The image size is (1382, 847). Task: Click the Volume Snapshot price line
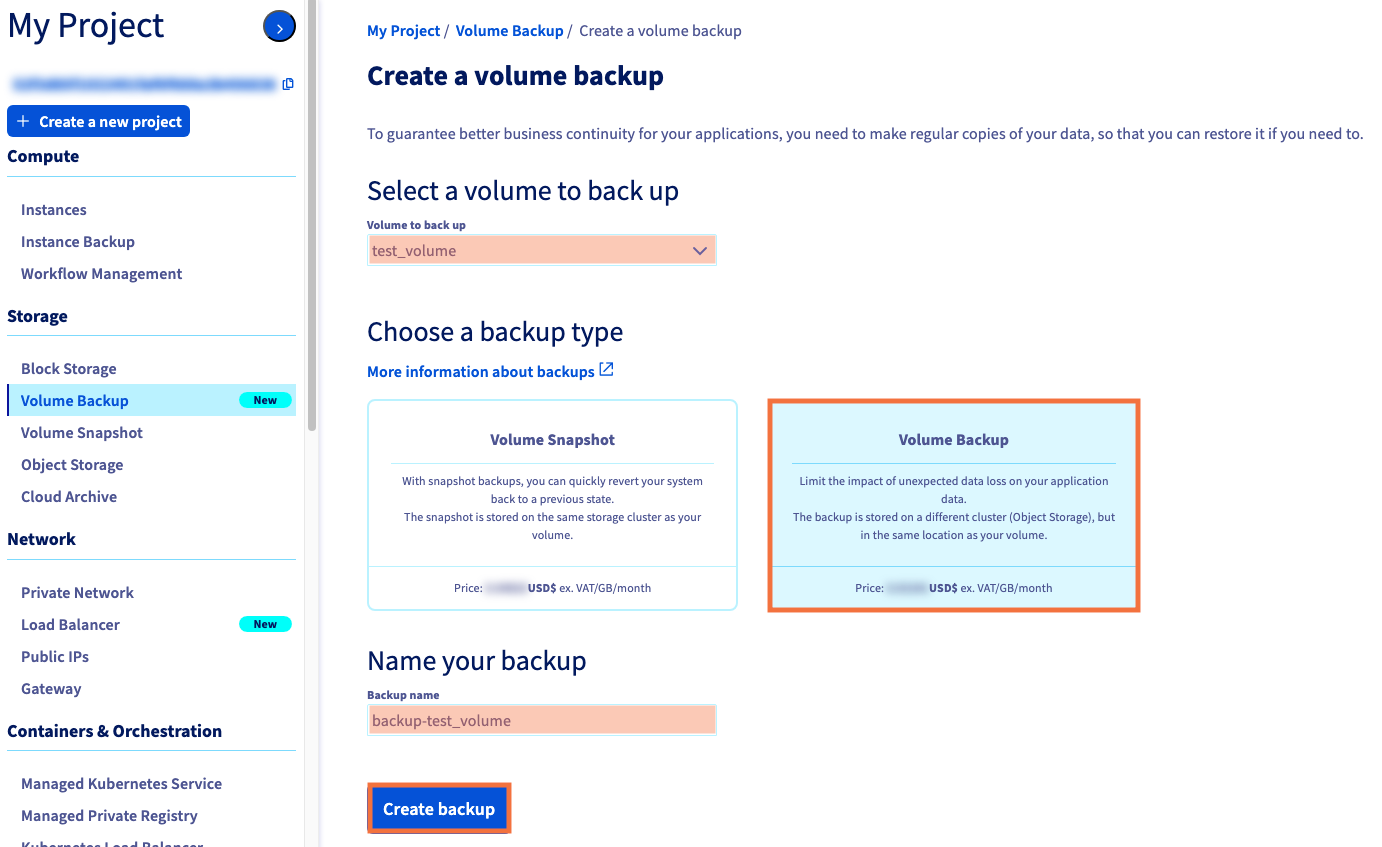(552, 588)
